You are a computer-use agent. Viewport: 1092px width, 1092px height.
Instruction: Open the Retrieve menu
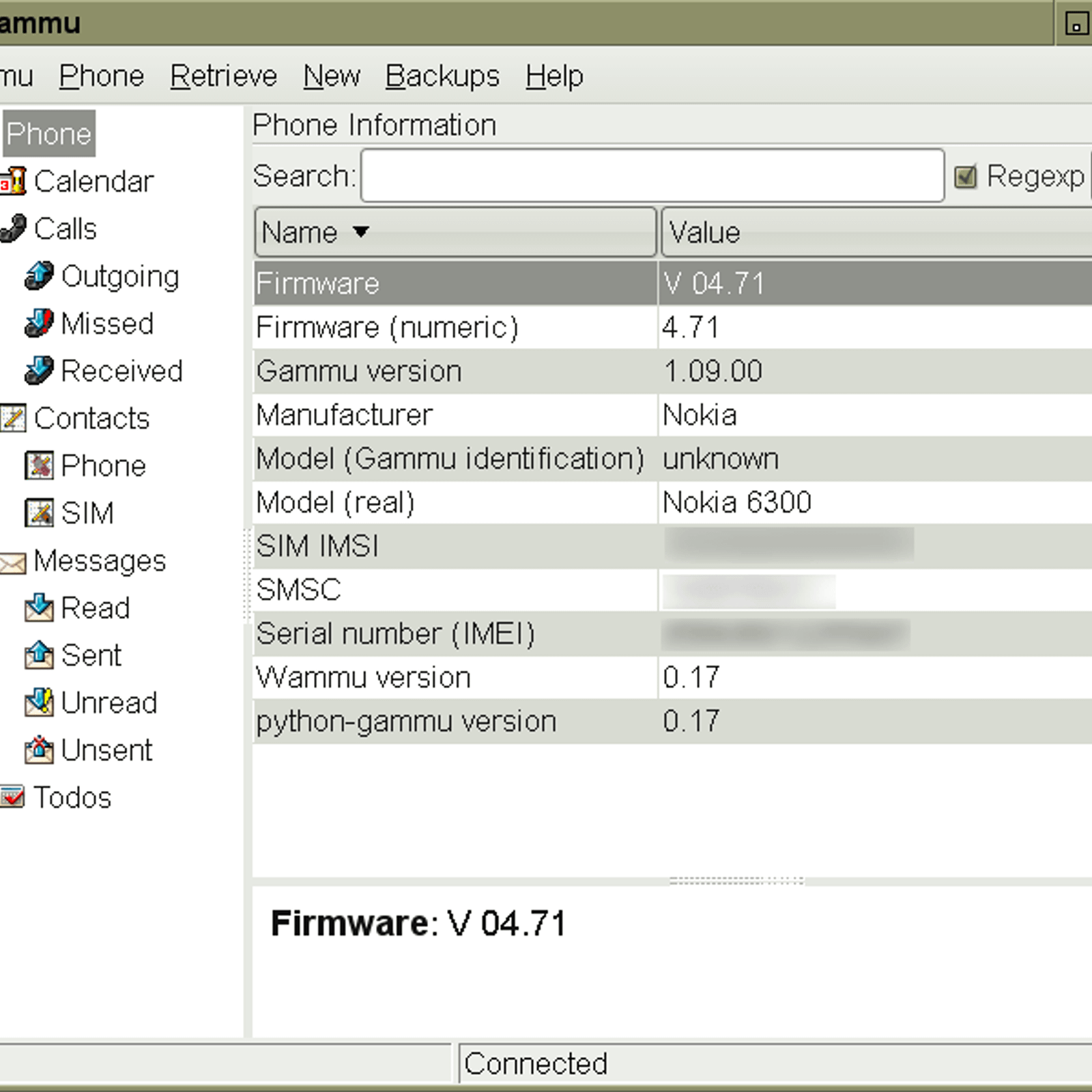224,76
